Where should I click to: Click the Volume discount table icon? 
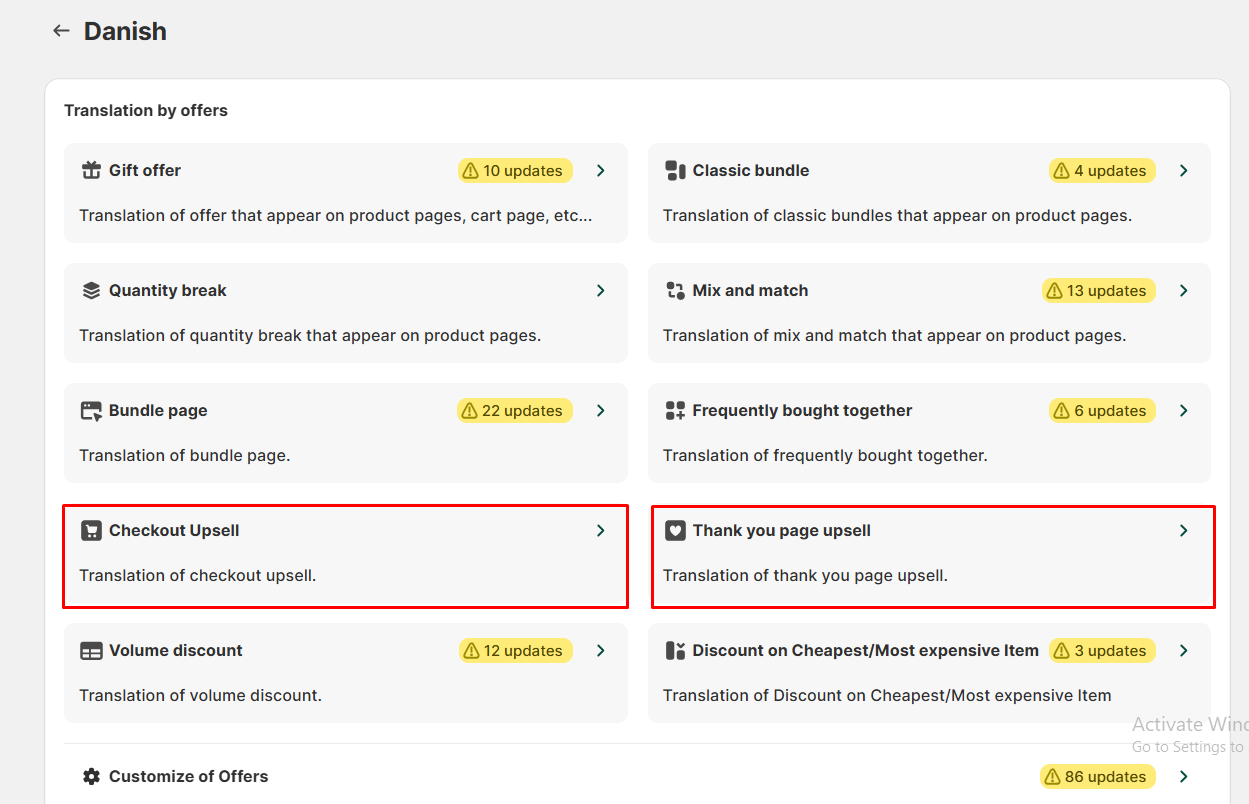pos(90,650)
